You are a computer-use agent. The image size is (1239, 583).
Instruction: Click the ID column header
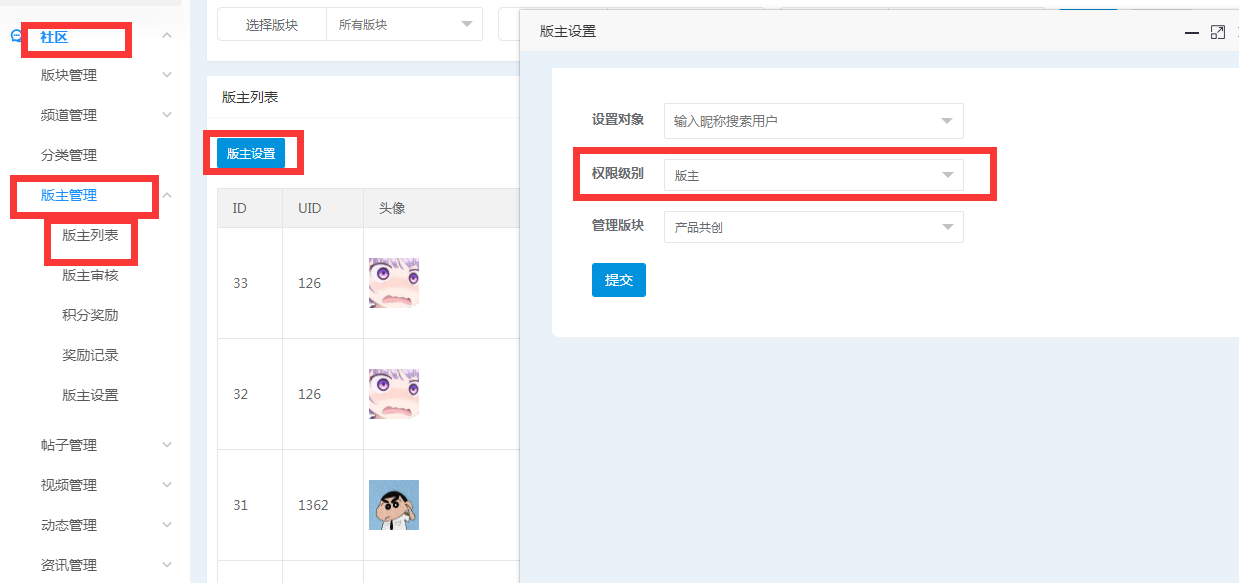[250, 208]
